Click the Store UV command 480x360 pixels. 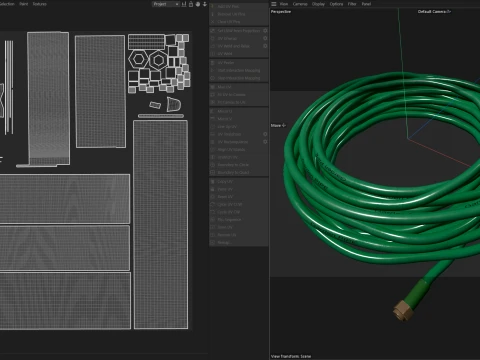pyautogui.click(x=239, y=227)
